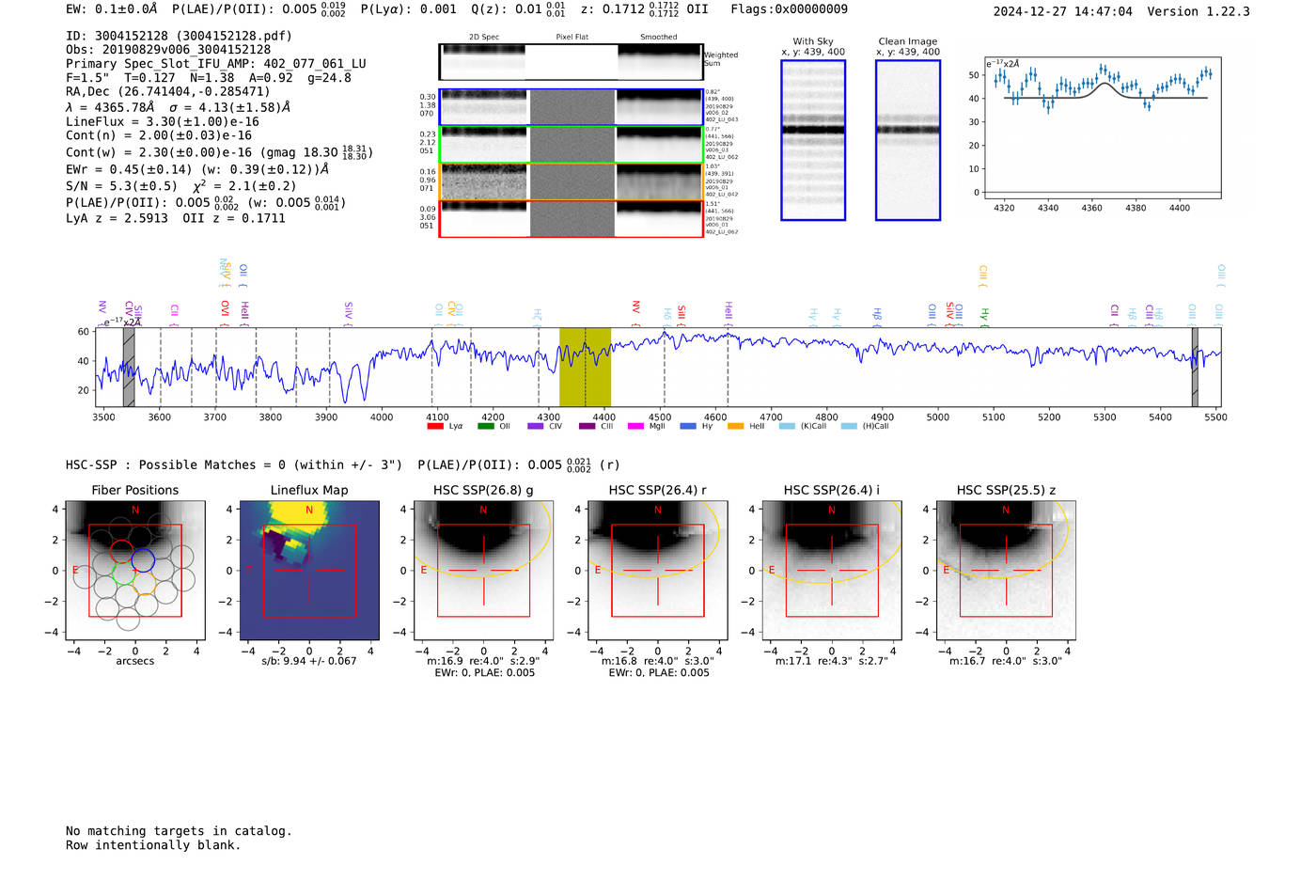Click the red Lyα legend swatch
This screenshot has height=896, width=1316.
coord(435,426)
